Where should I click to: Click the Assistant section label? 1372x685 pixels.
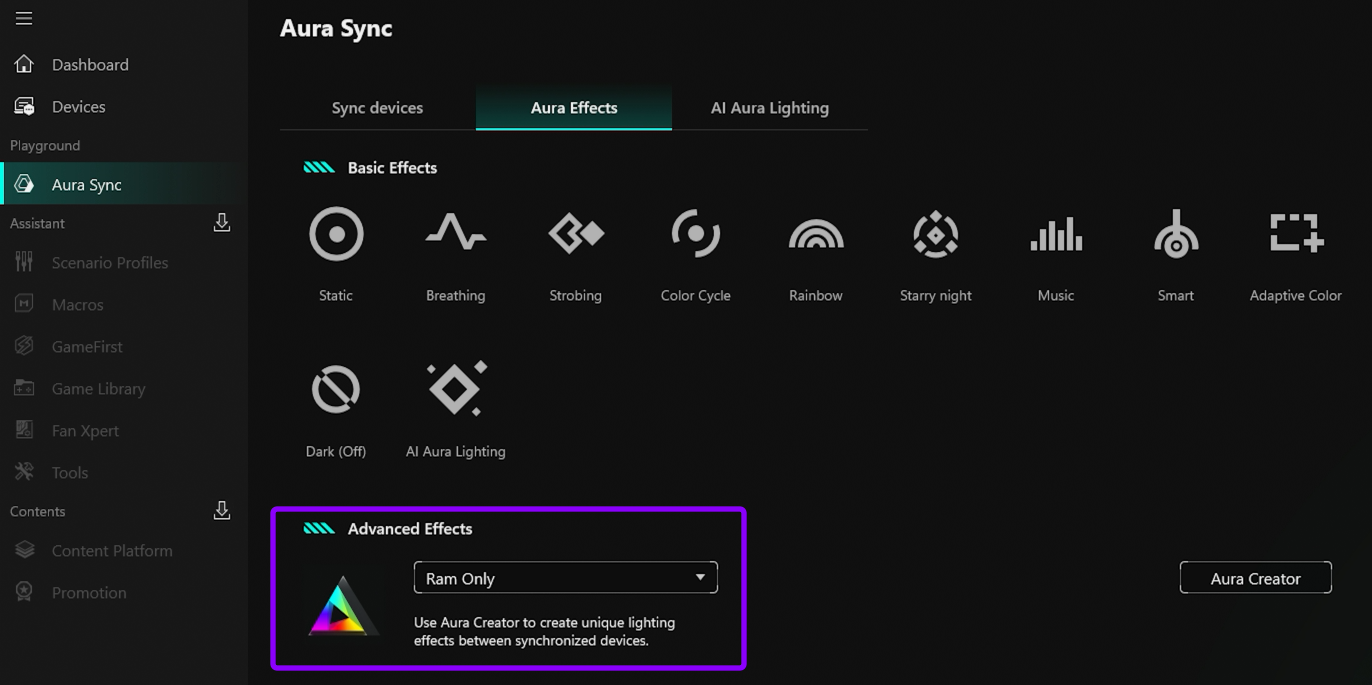tap(37, 223)
